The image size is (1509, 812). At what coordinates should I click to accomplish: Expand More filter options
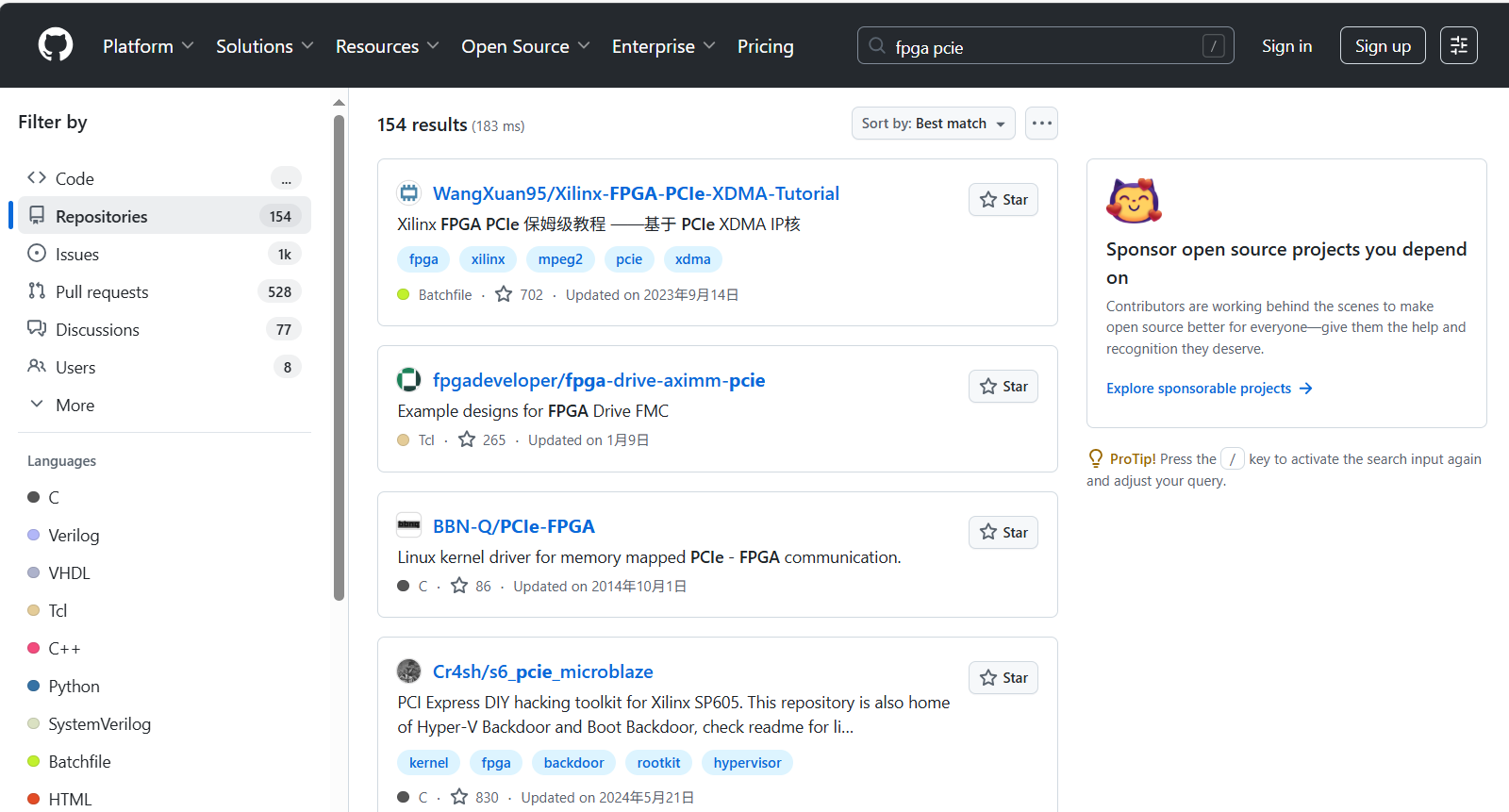pos(164,405)
